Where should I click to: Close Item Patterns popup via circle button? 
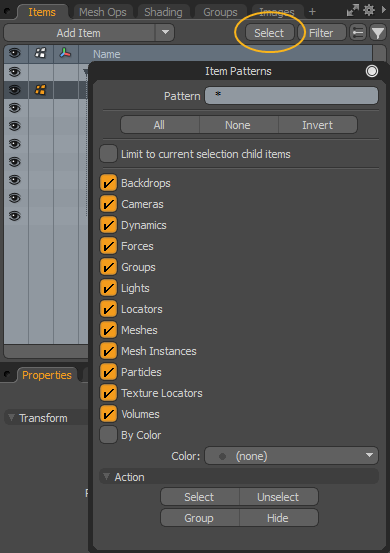pyautogui.click(x=372, y=71)
